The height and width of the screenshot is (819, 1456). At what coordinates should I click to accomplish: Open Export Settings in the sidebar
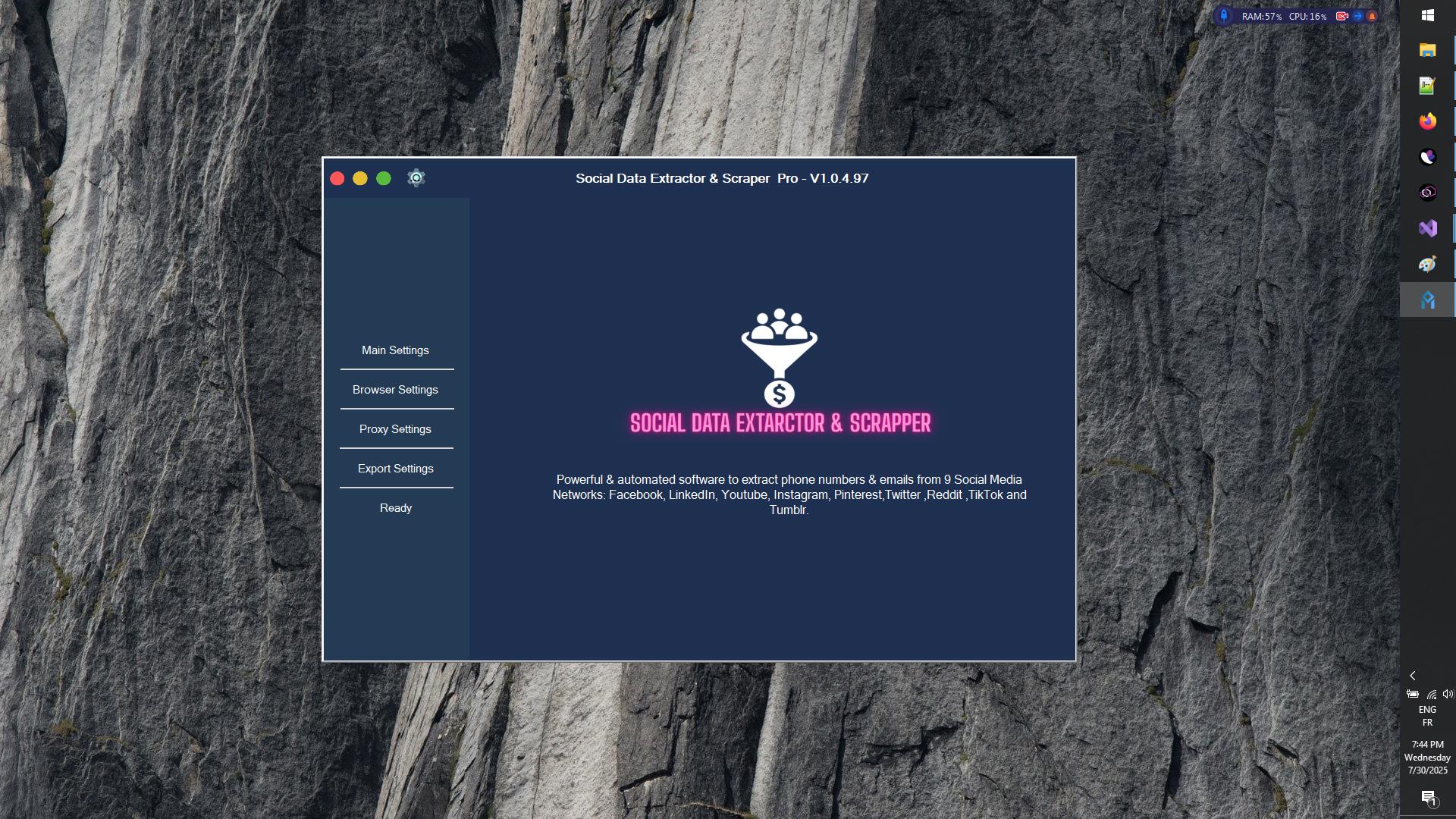click(x=395, y=469)
